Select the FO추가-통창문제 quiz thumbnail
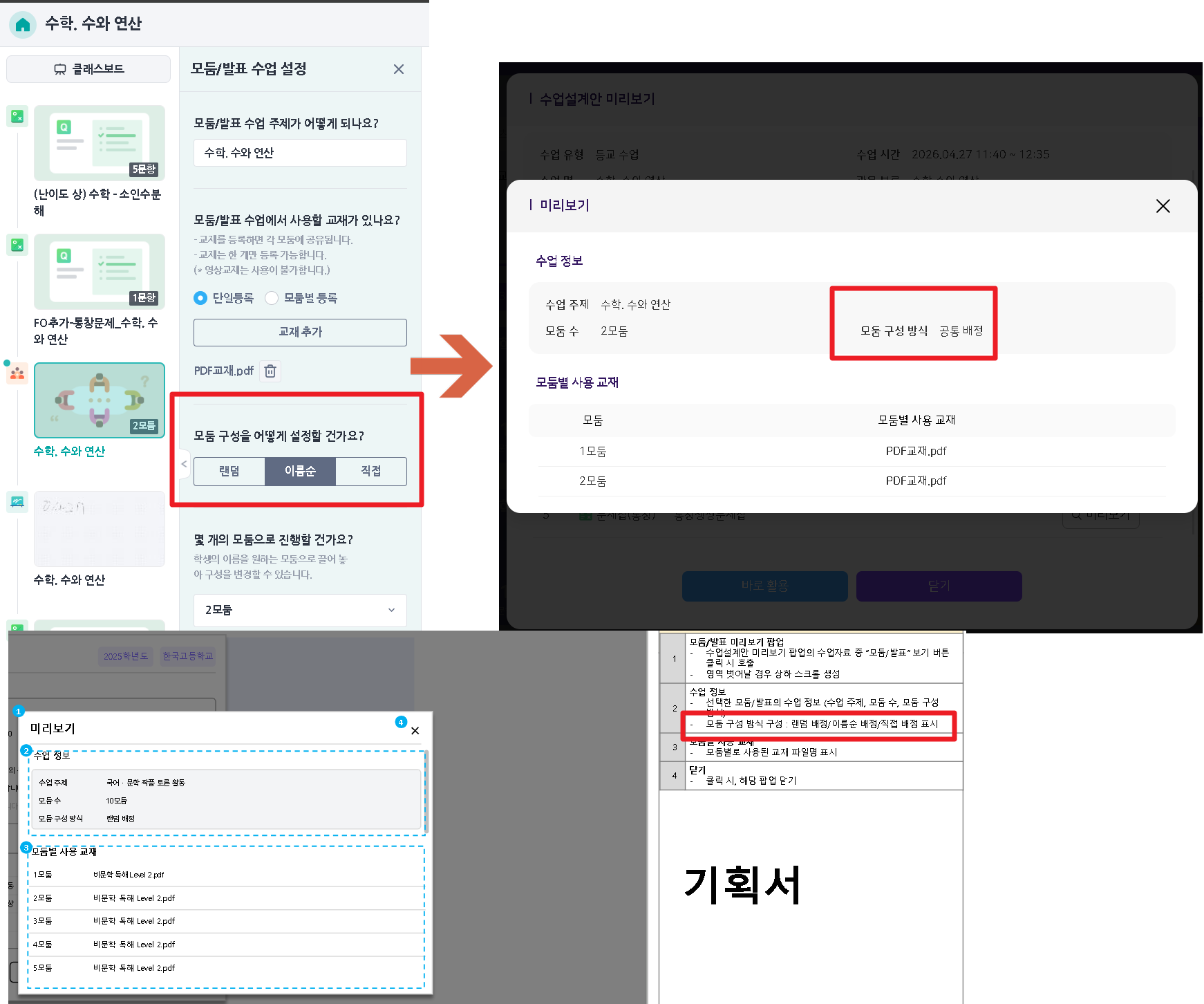The image size is (1204, 1004). 100,272
